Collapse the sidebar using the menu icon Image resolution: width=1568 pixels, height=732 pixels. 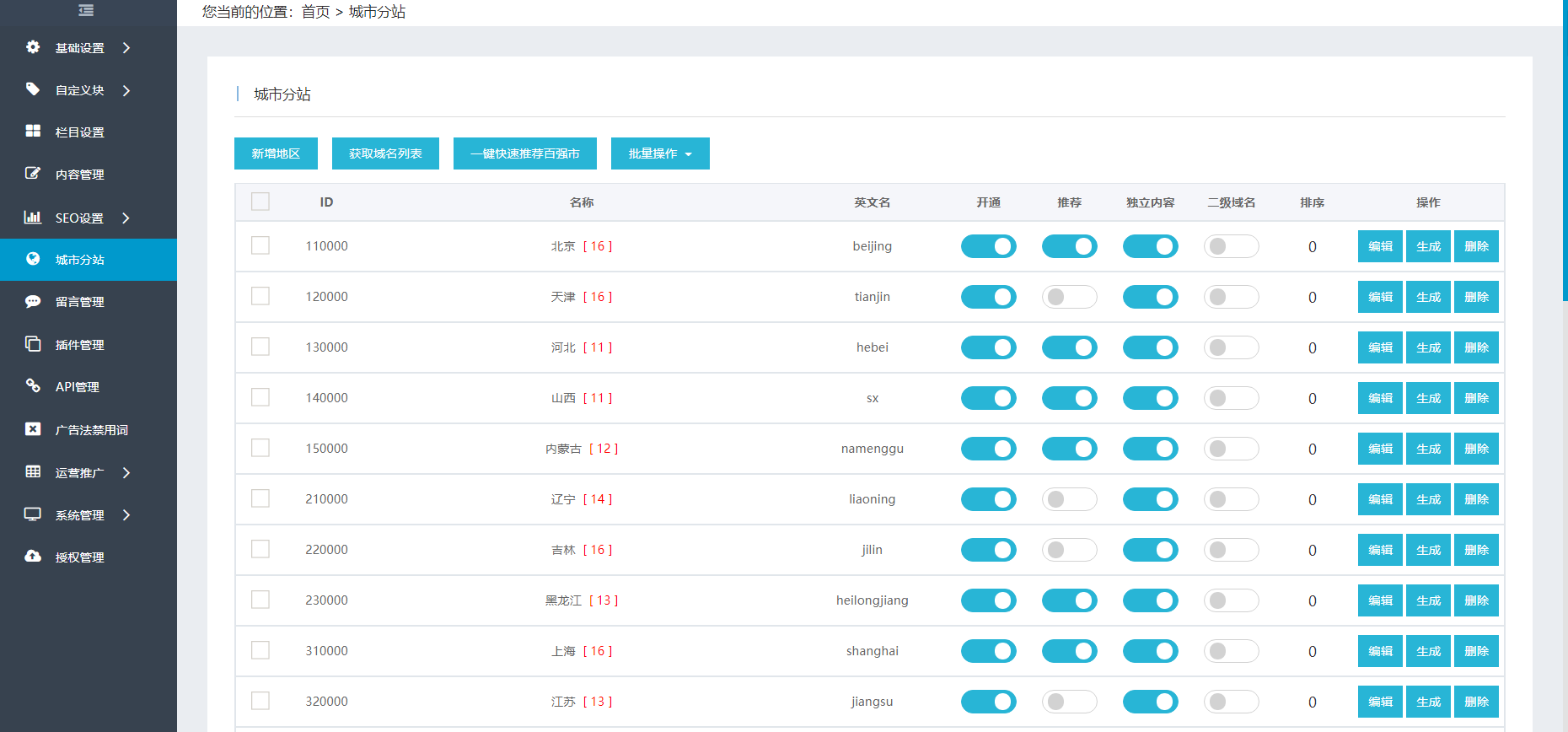[x=86, y=11]
